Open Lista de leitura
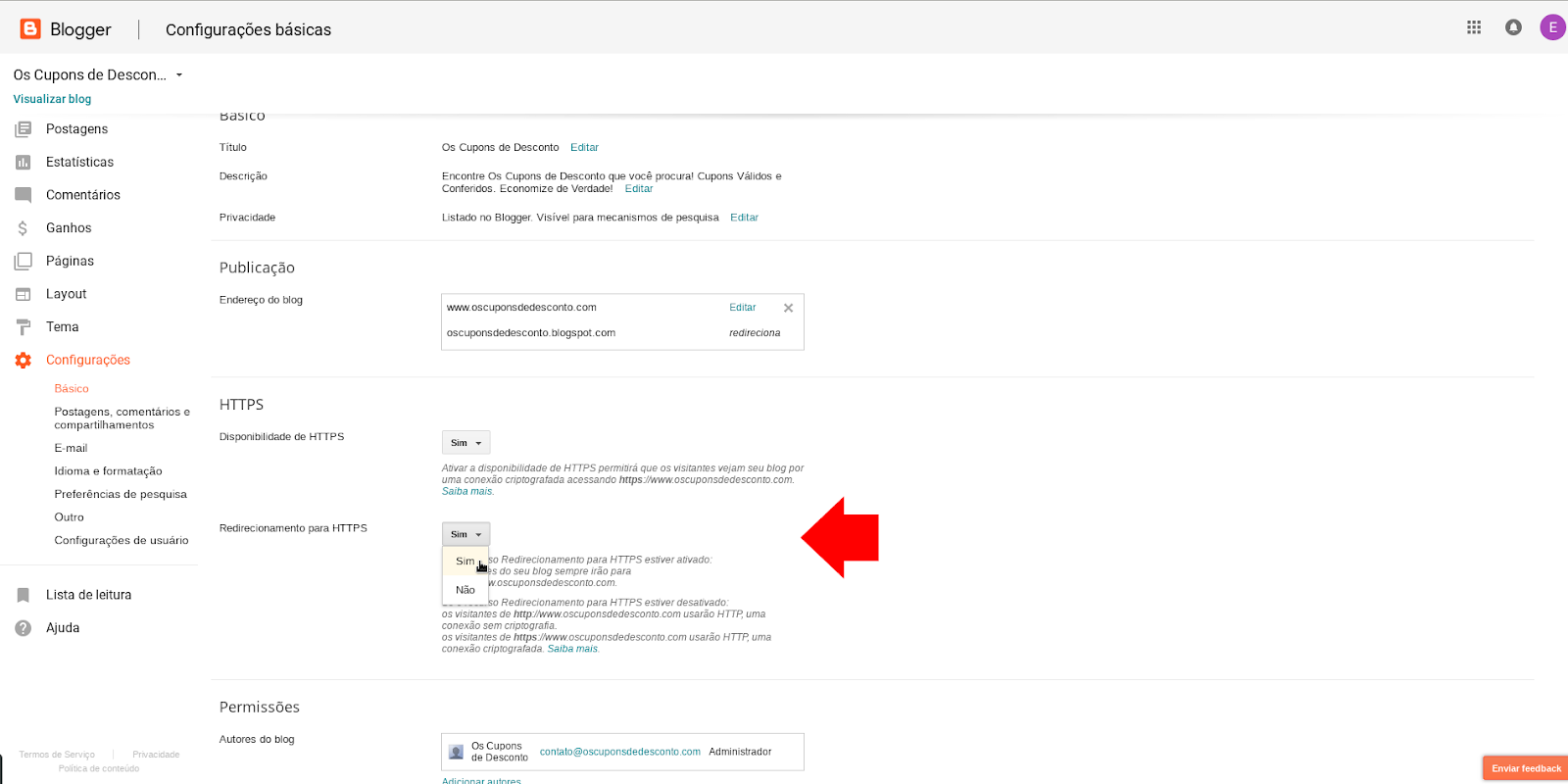Screen dimensions: 1568x784 tap(88, 595)
